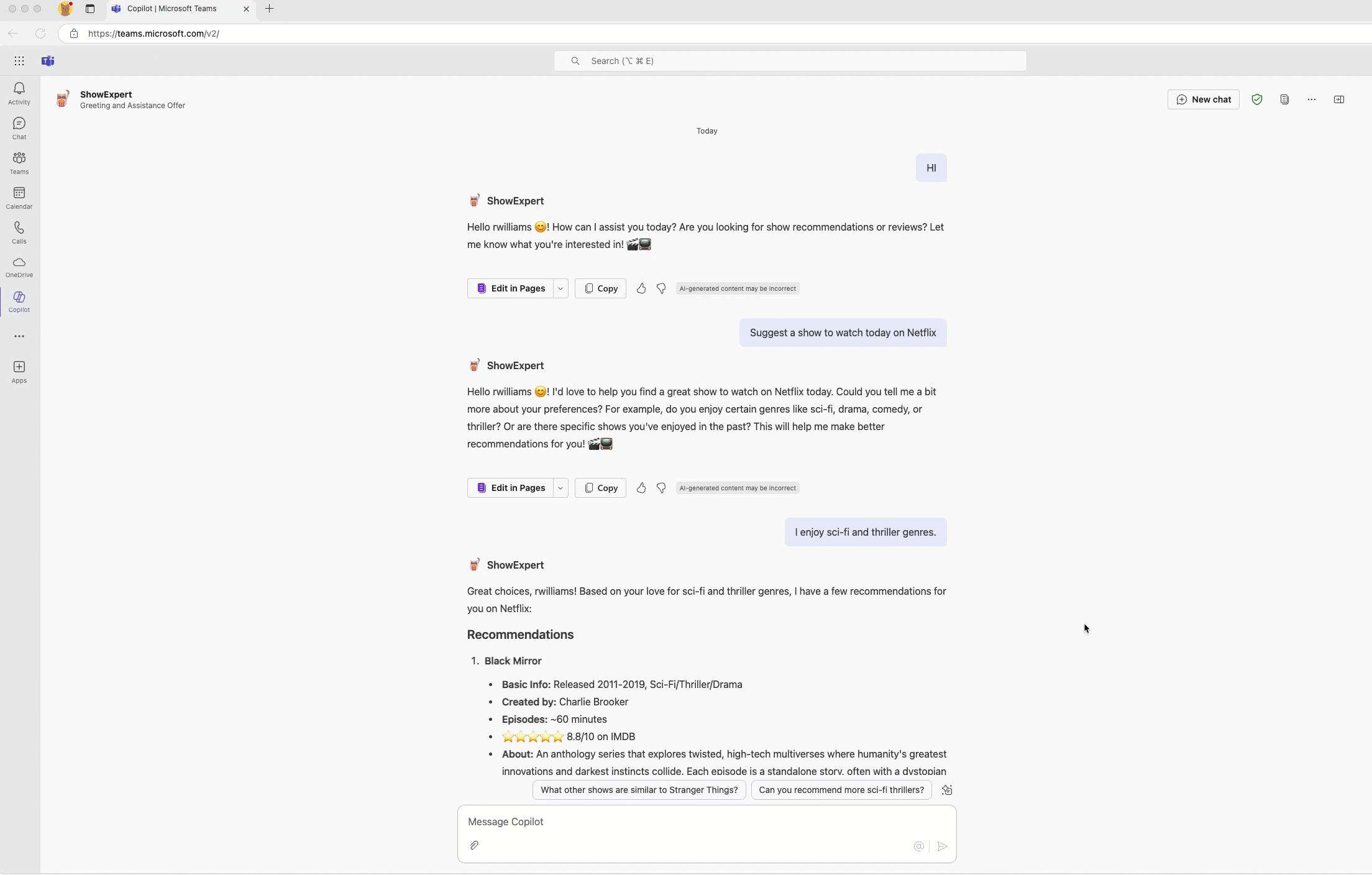Screen dimensions: 1372x875
Task: Refresh the suggested prompts icon
Action: (x=947, y=790)
